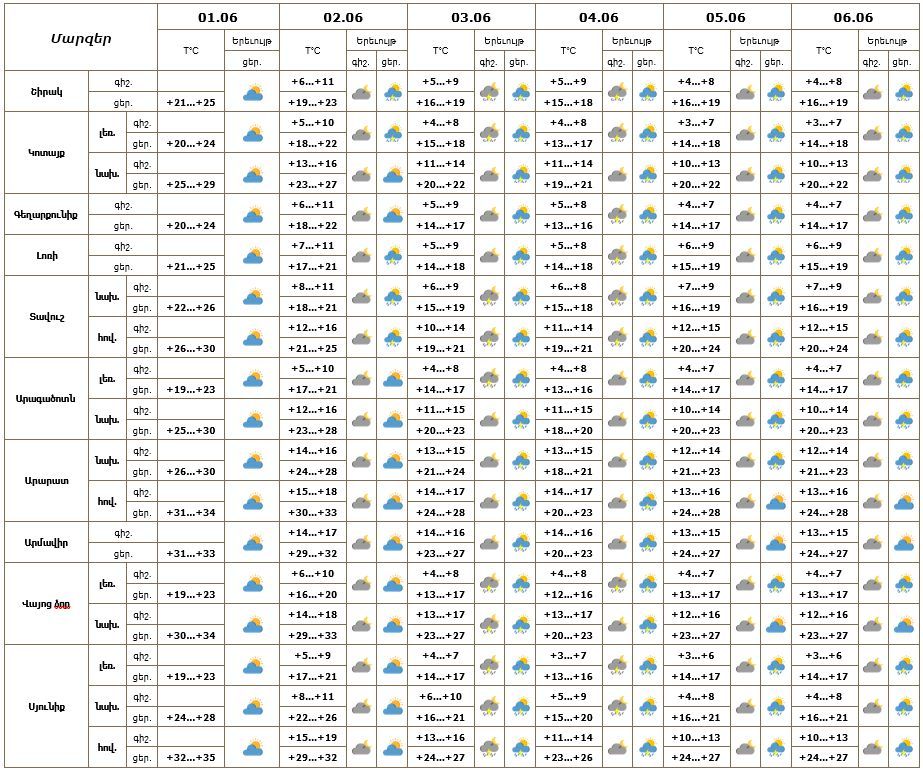
Task: Select Արարատ նախ. 03.06 night weather icon
Action: (489, 462)
